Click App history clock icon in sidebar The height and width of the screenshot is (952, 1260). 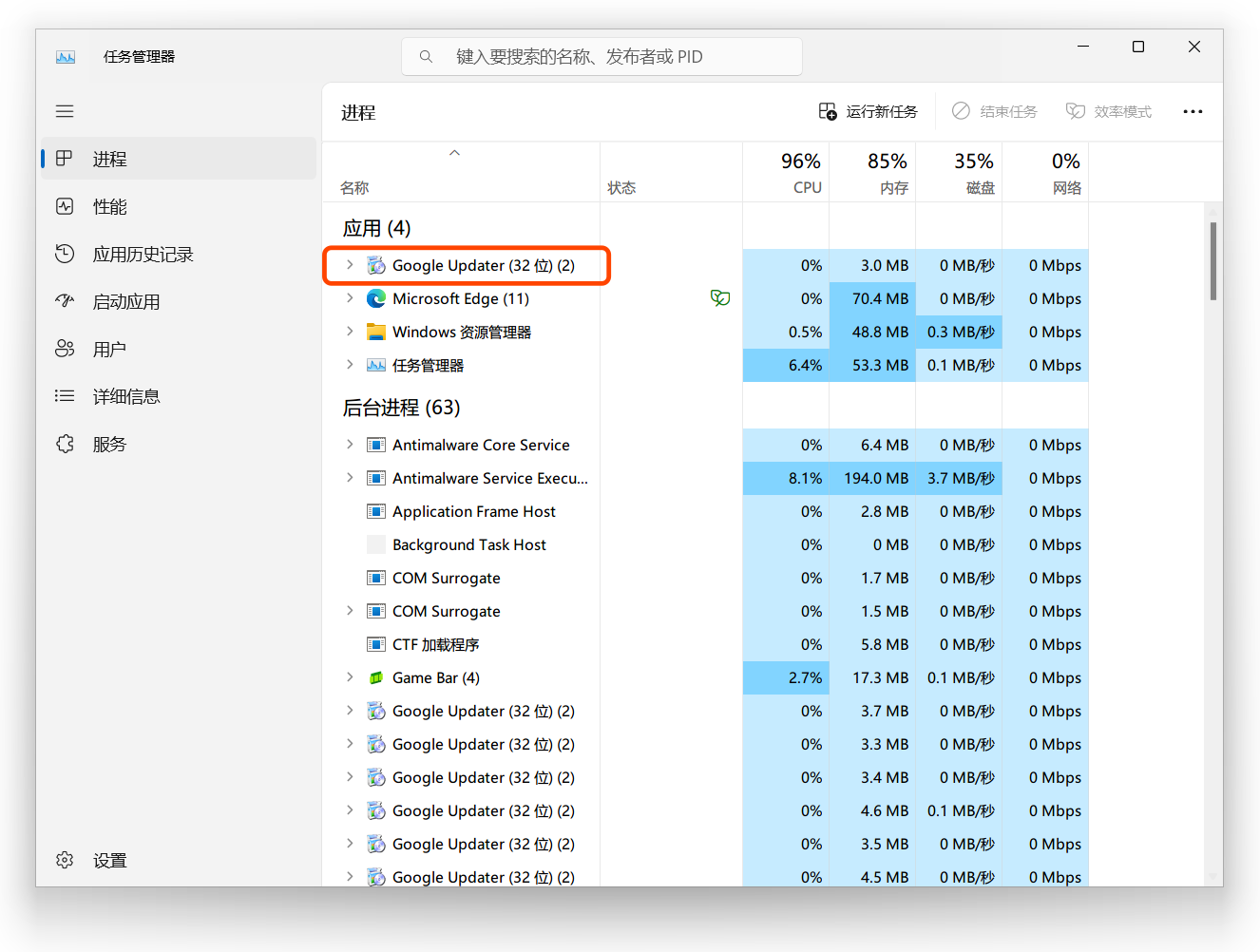(65, 254)
